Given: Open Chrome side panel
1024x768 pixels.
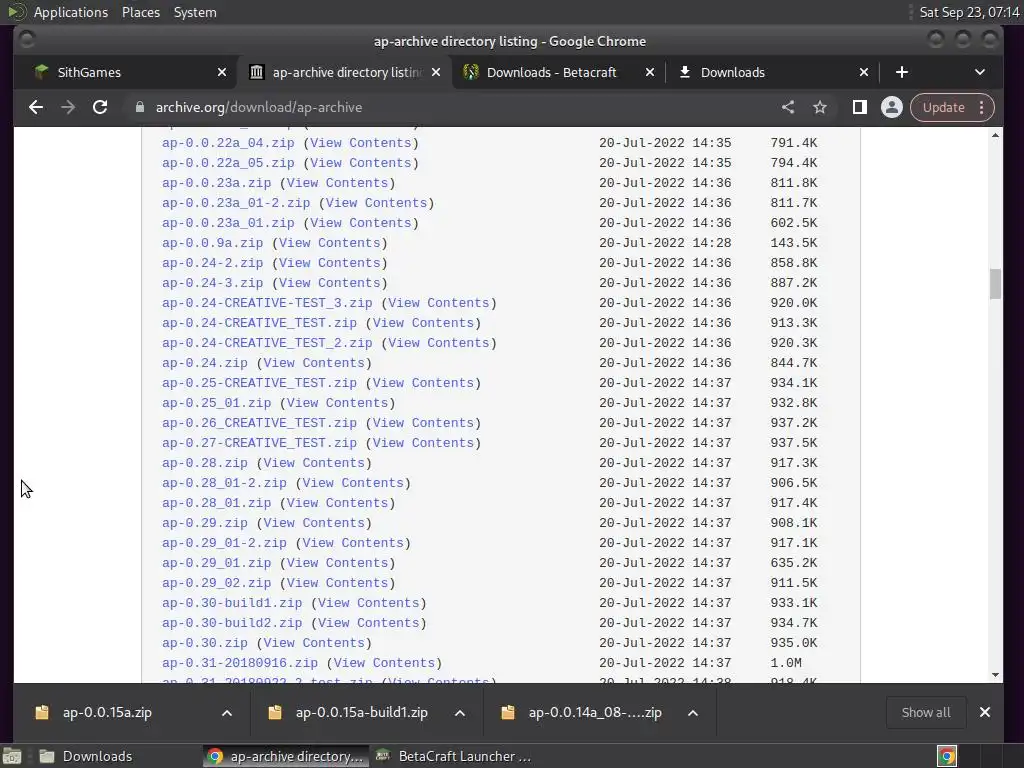Looking at the screenshot, I should [x=859, y=107].
